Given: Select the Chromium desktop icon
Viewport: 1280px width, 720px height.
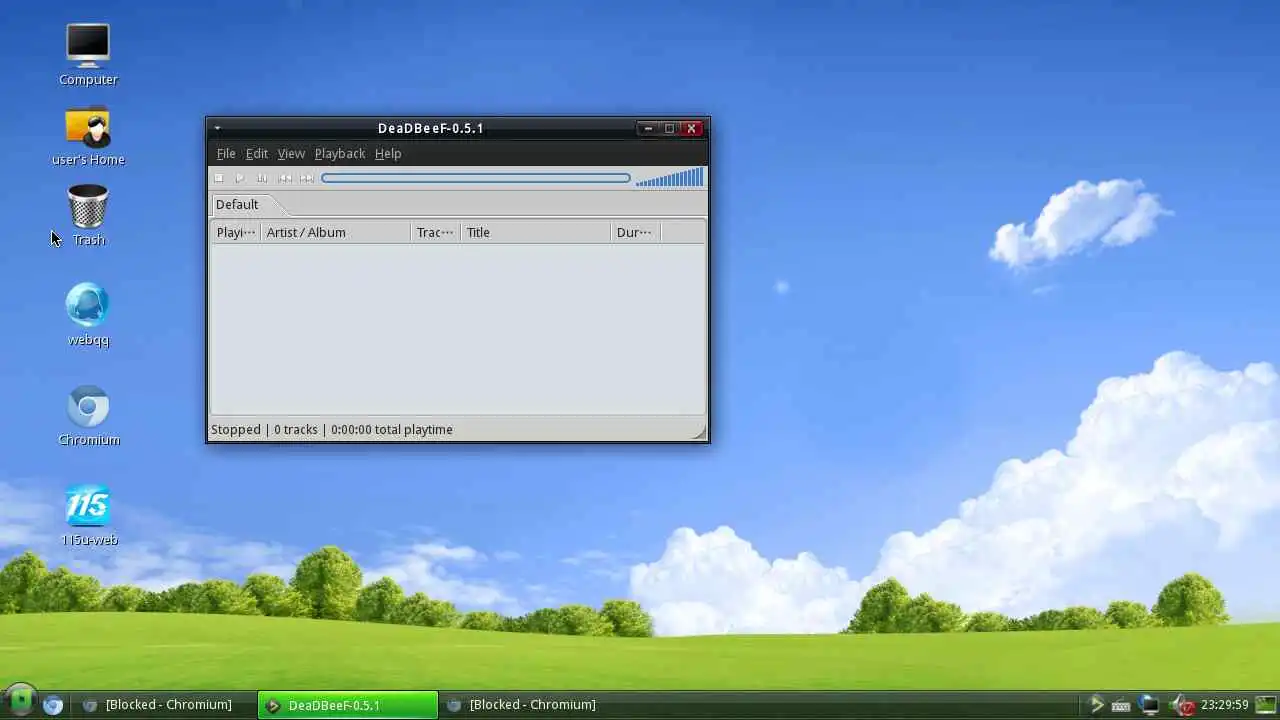Looking at the screenshot, I should click(x=88, y=415).
